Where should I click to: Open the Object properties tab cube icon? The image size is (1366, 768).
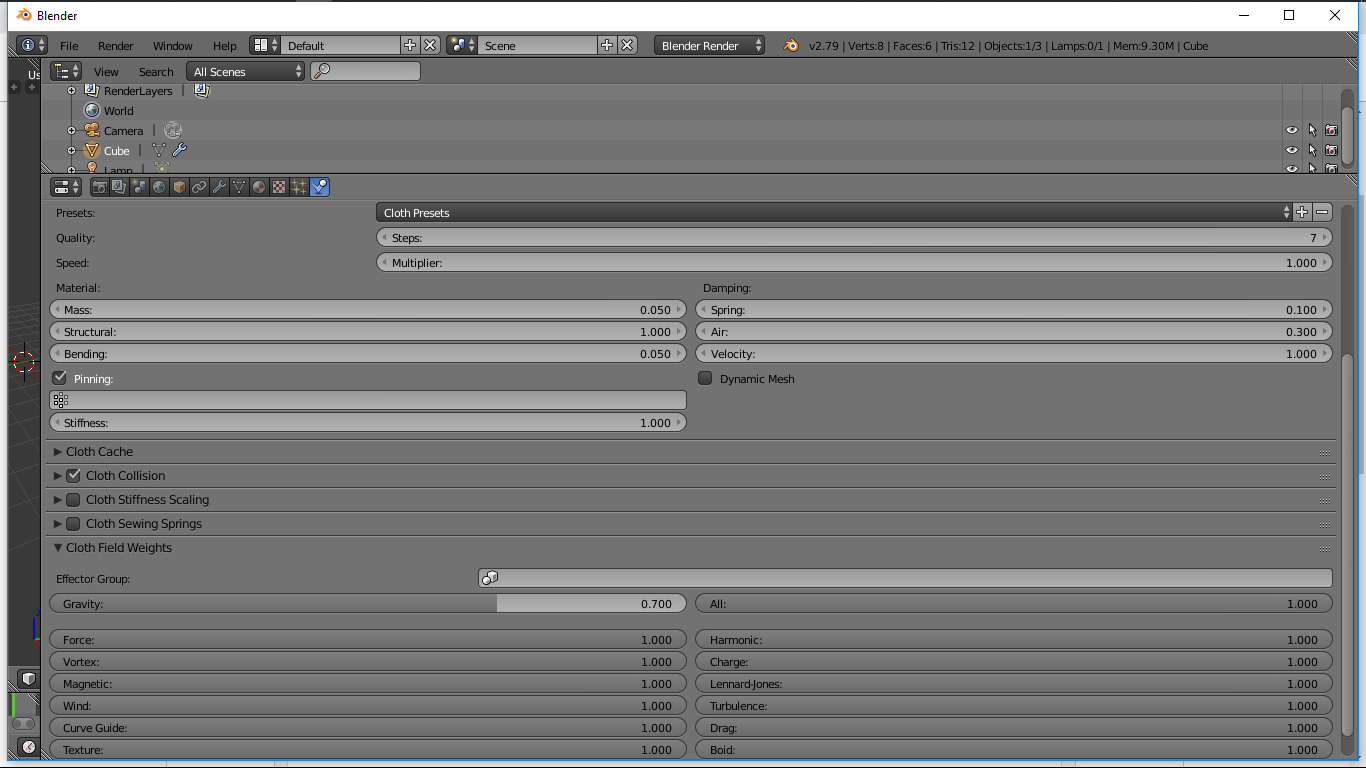pos(179,187)
